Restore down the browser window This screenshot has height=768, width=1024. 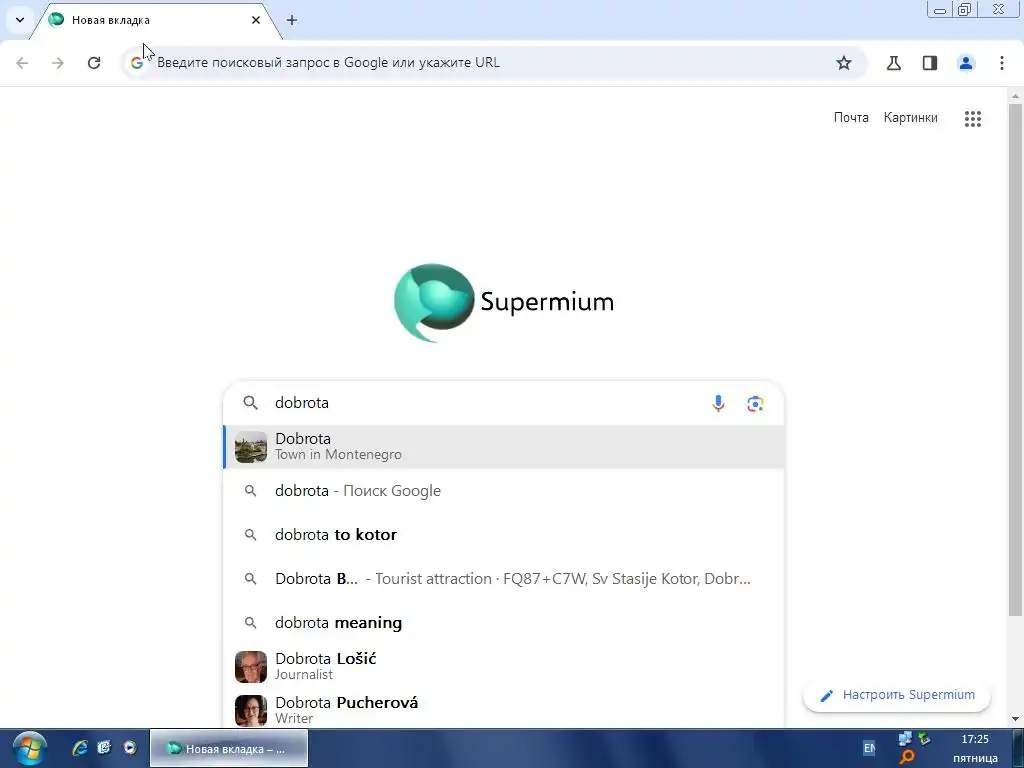965,9
